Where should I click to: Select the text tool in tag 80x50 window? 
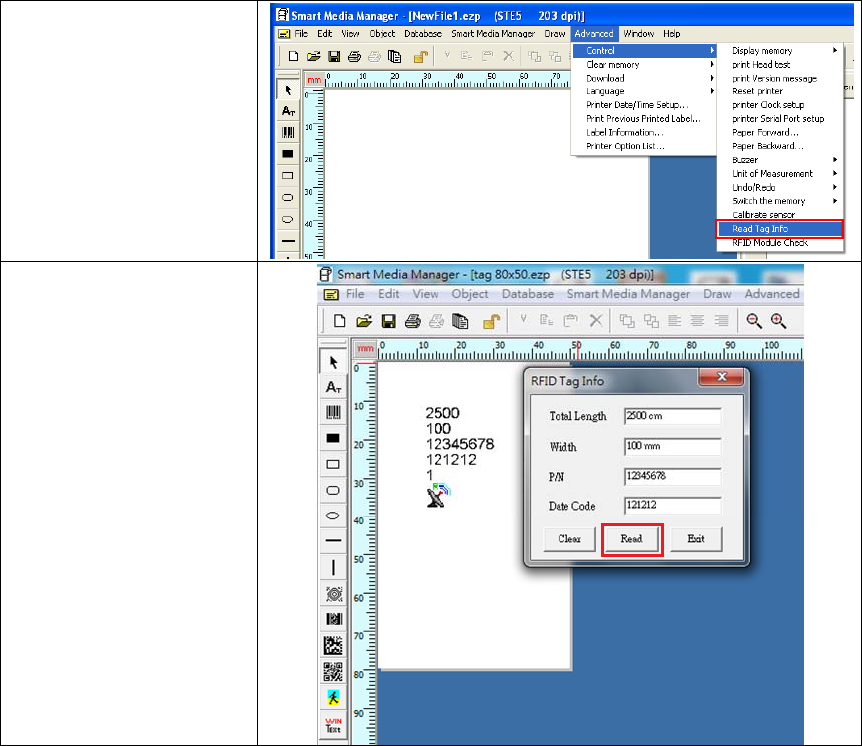tap(333, 387)
